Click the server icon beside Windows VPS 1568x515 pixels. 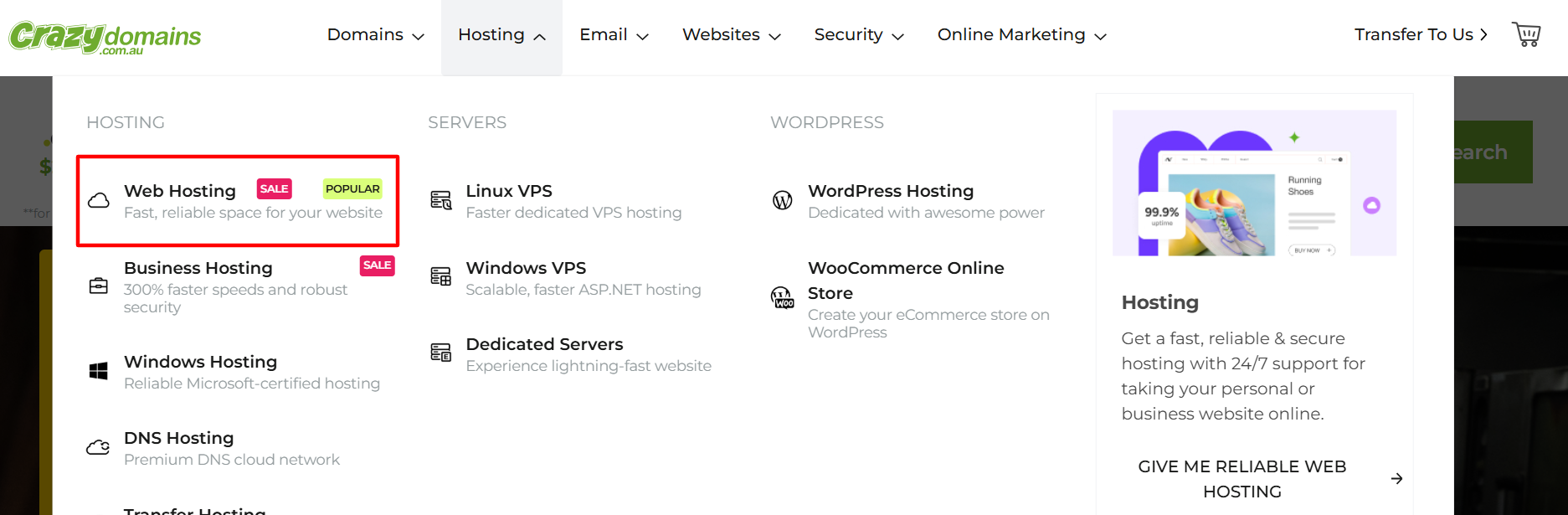click(441, 276)
